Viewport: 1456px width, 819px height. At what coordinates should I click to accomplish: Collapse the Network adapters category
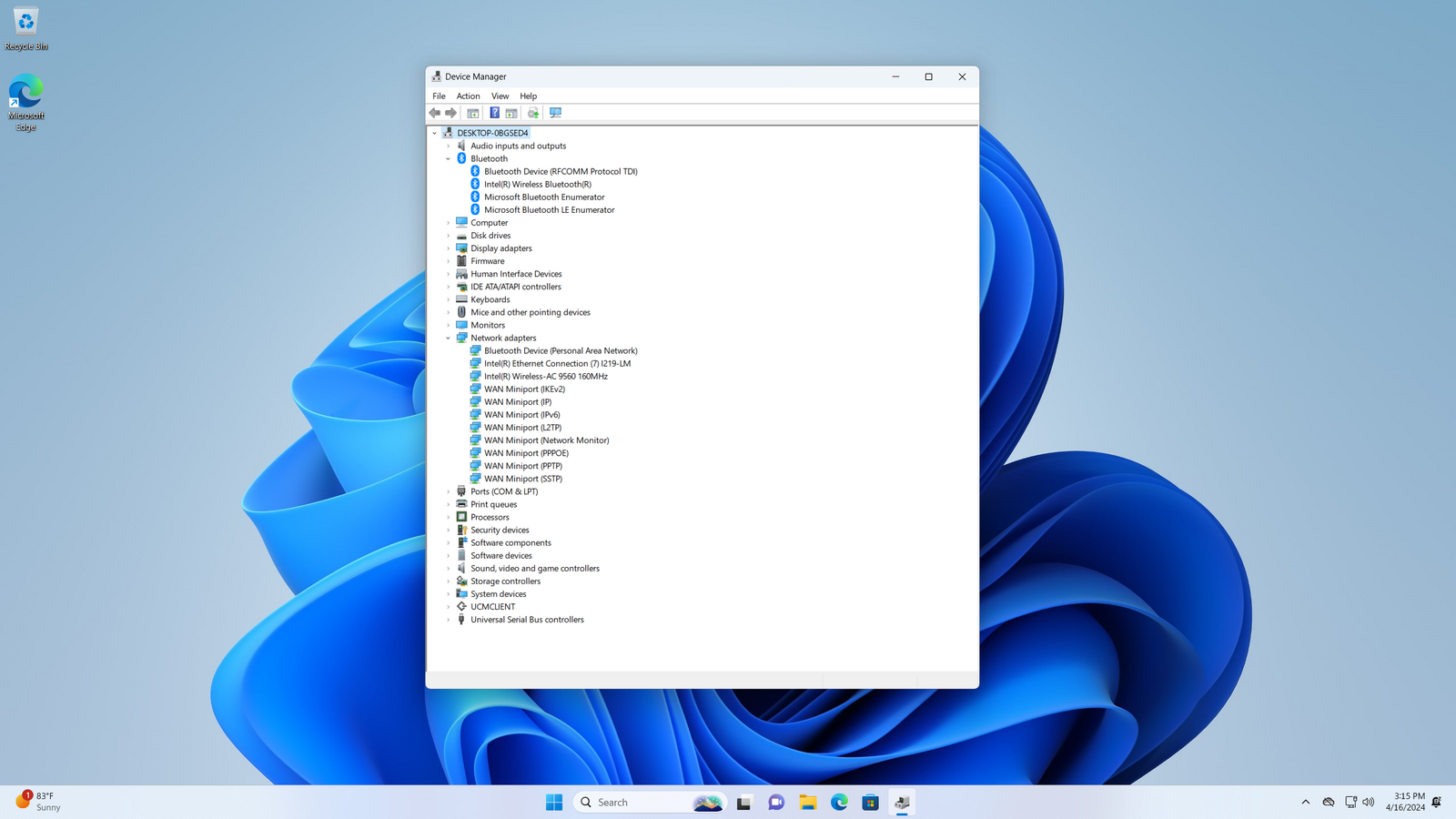click(448, 338)
